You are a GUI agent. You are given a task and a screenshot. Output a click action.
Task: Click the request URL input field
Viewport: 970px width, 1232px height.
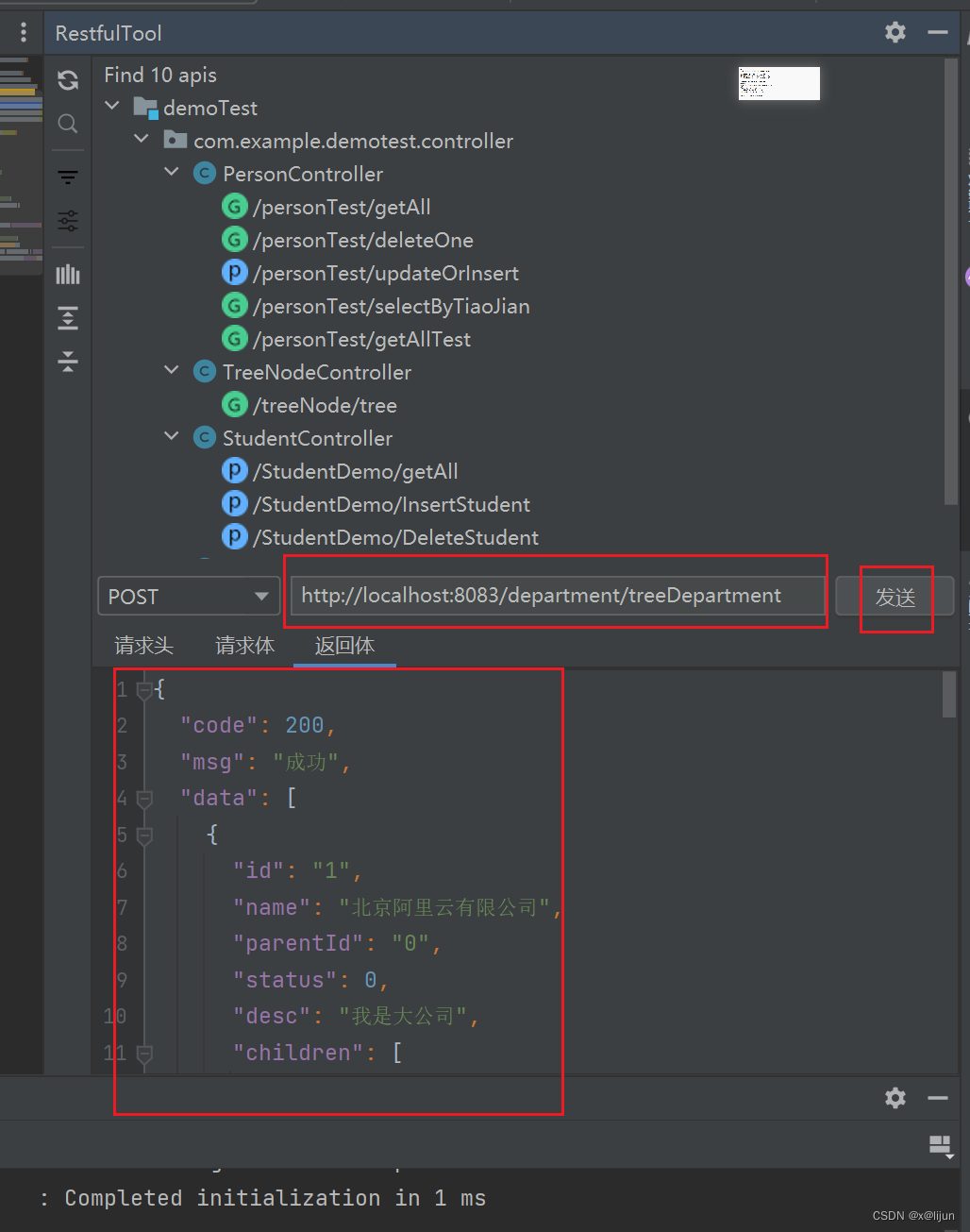pyautogui.click(x=557, y=595)
